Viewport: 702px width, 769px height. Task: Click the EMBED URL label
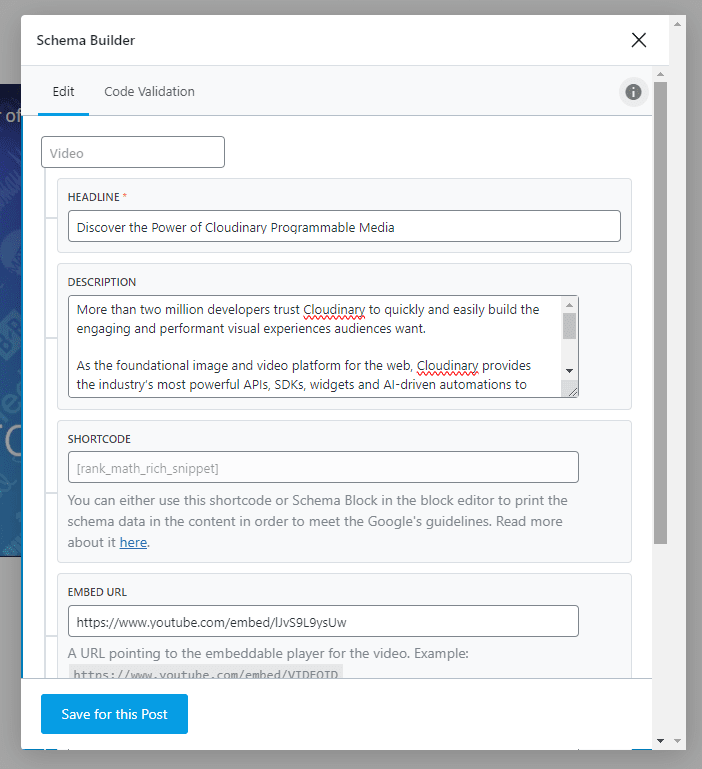(x=97, y=592)
